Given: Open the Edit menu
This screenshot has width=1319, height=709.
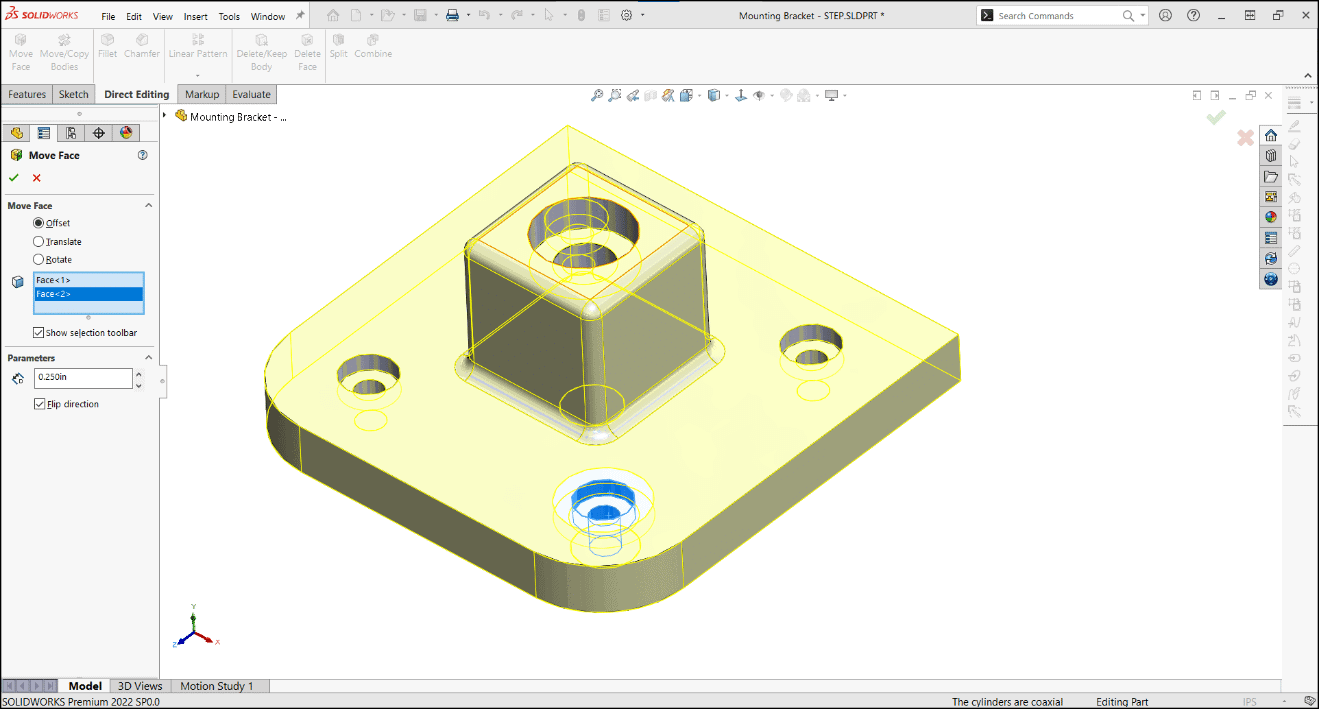Looking at the screenshot, I should (134, 16).
